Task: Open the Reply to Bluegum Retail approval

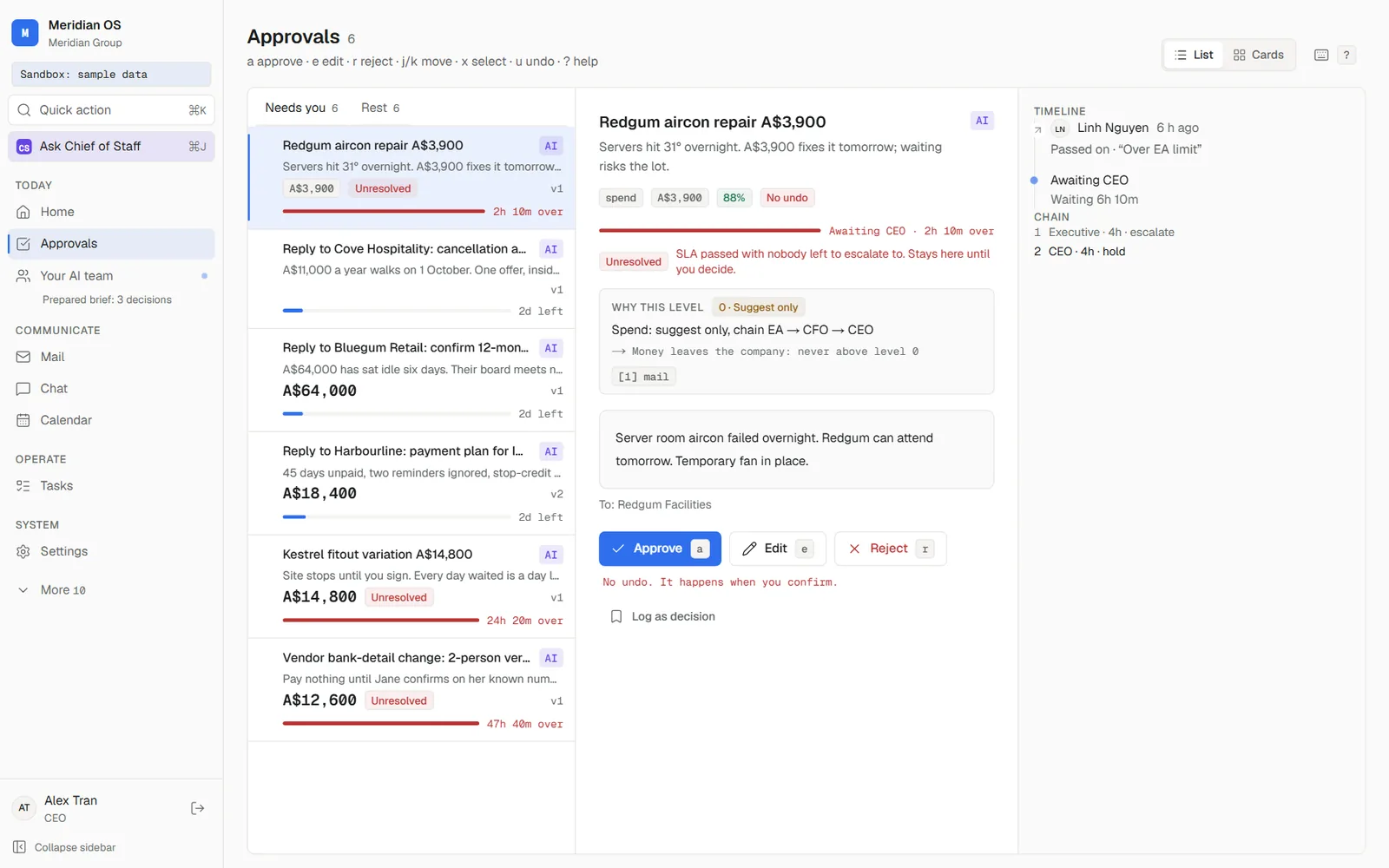Action: click(411, 380)
